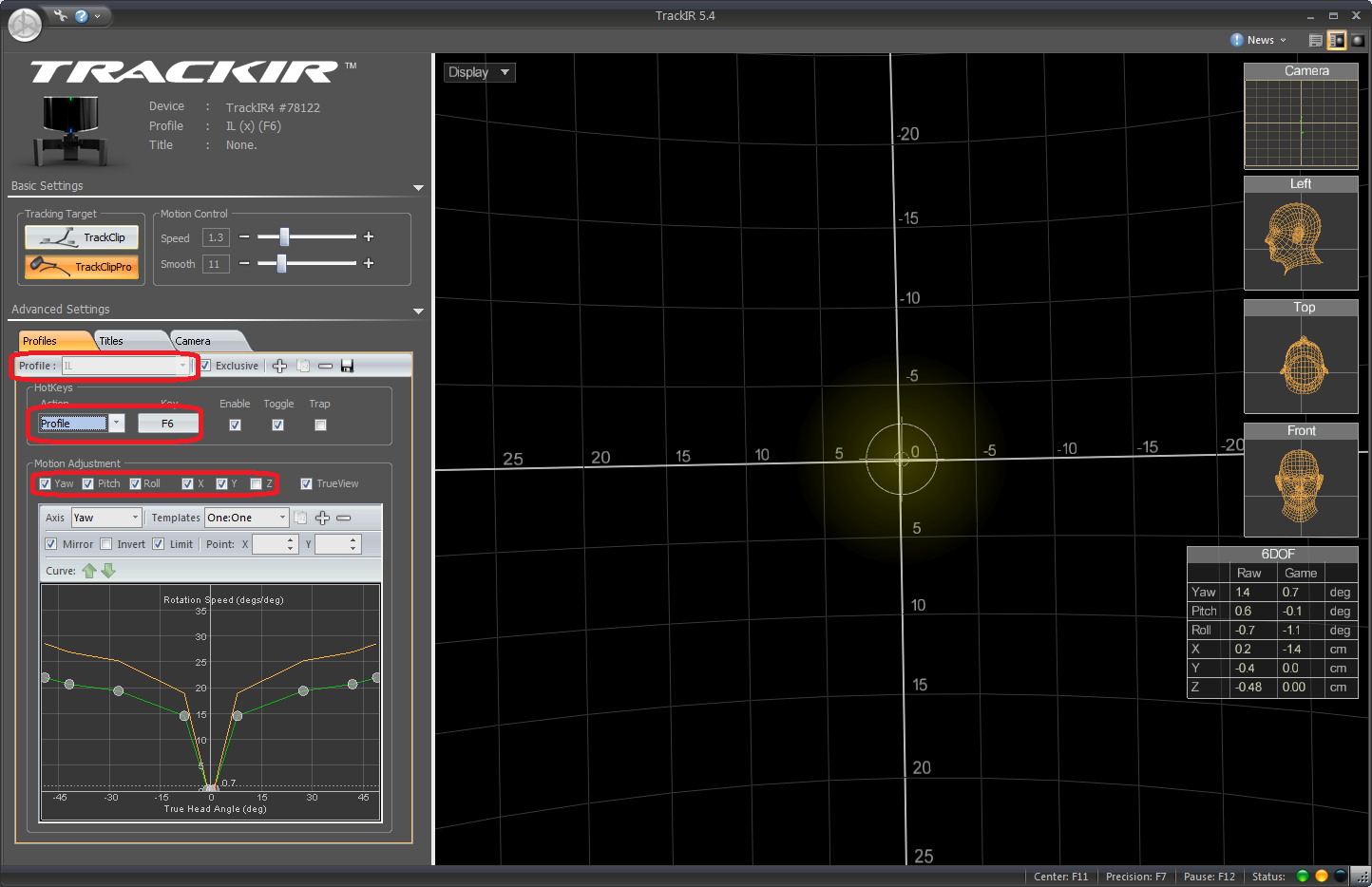1372x887 pixels.
Task: Lower the curve with green down arrow
Action: tap(108, 571)
